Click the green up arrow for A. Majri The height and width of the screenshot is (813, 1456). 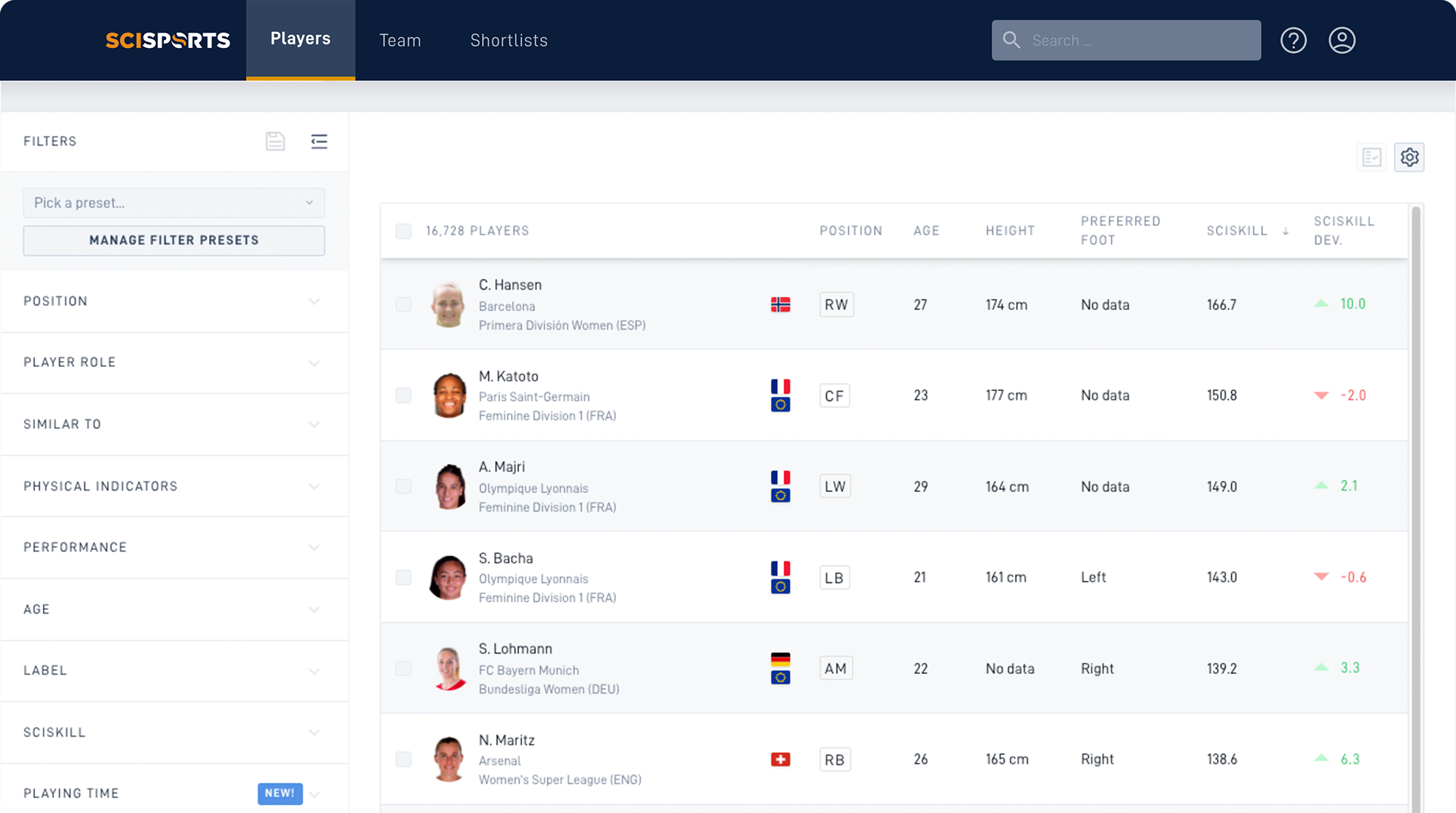tap(1321, 485)
